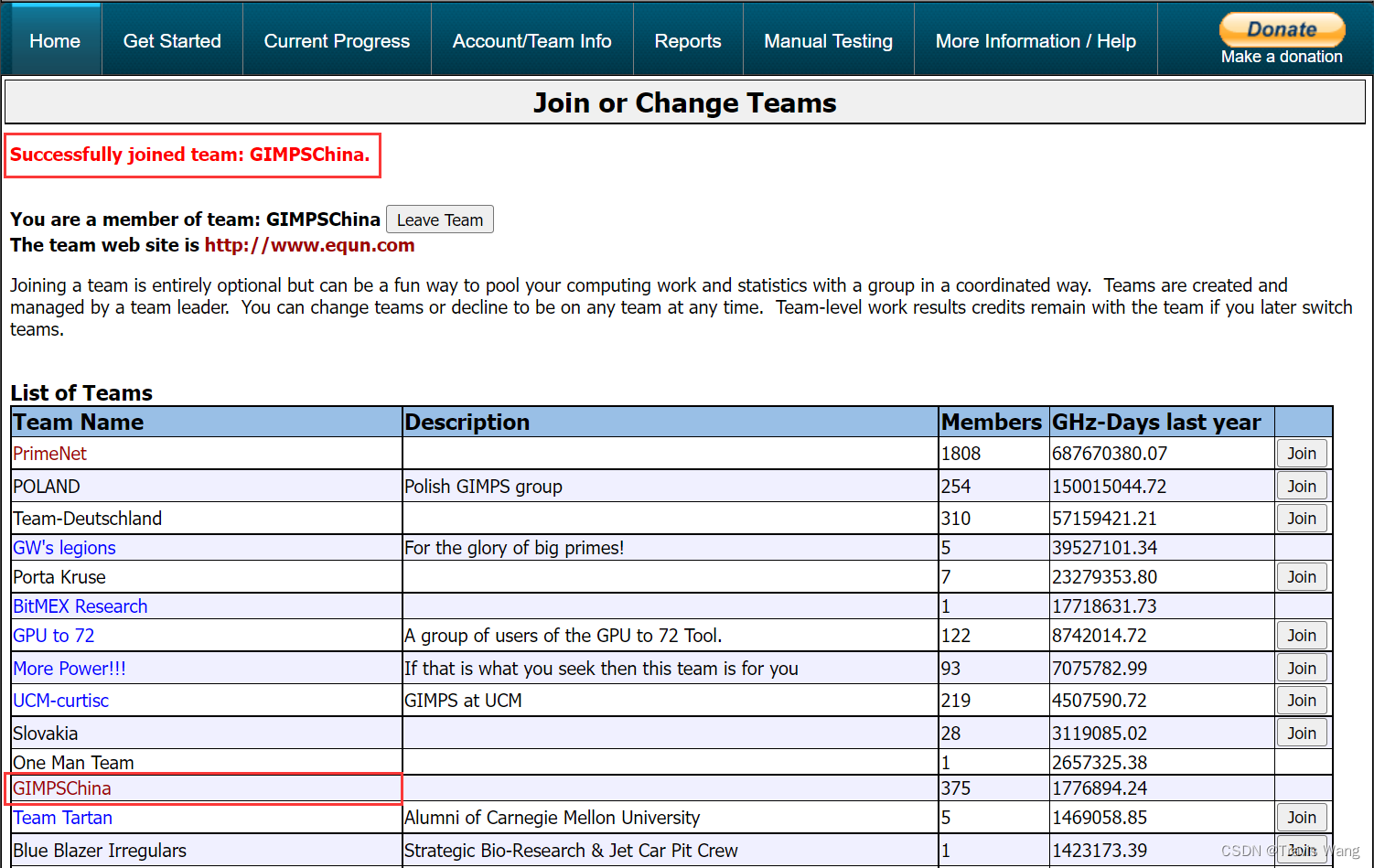Open the Current Progress menu
The width and height of the screenshot is (1374, 868).
pyautogui.click(x=337, y=41)
